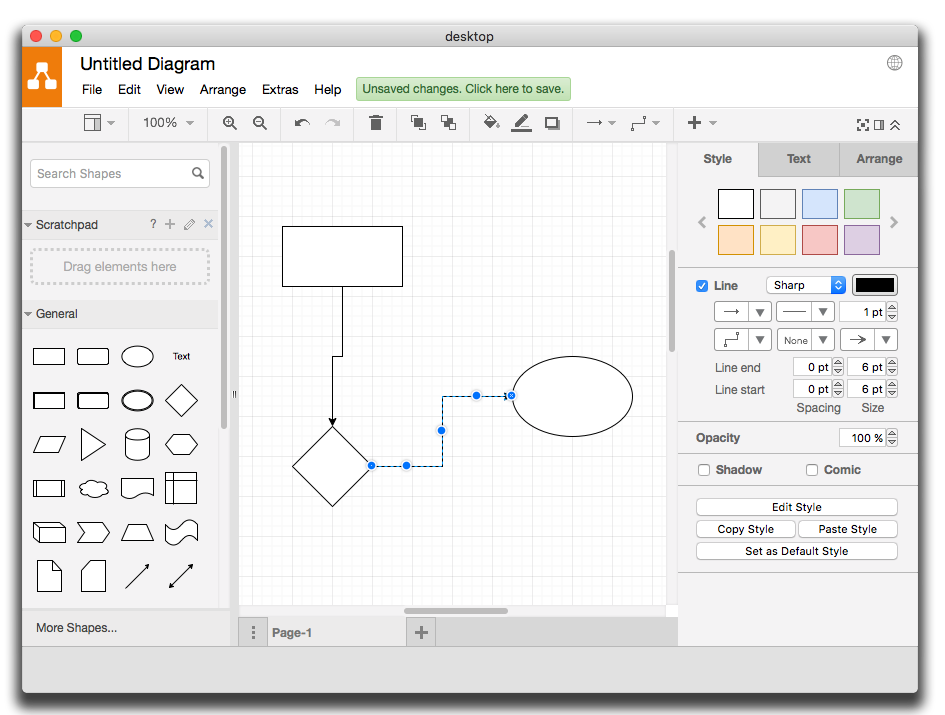
Task: Toggle format panel icon
Action: 879,125
